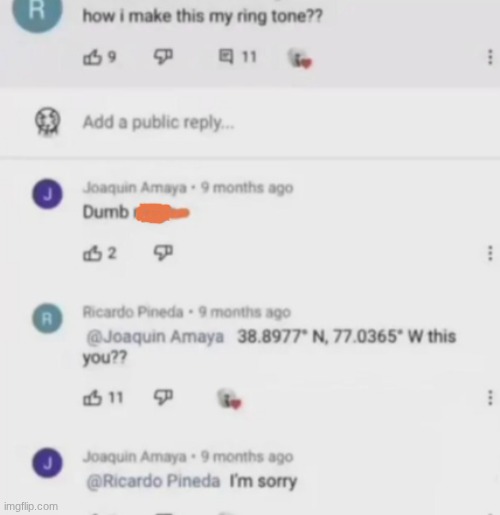The height and width of the screenshot is (515, 500).
Task: Open more options for Dumb comment
Action: tap(490, 253)
